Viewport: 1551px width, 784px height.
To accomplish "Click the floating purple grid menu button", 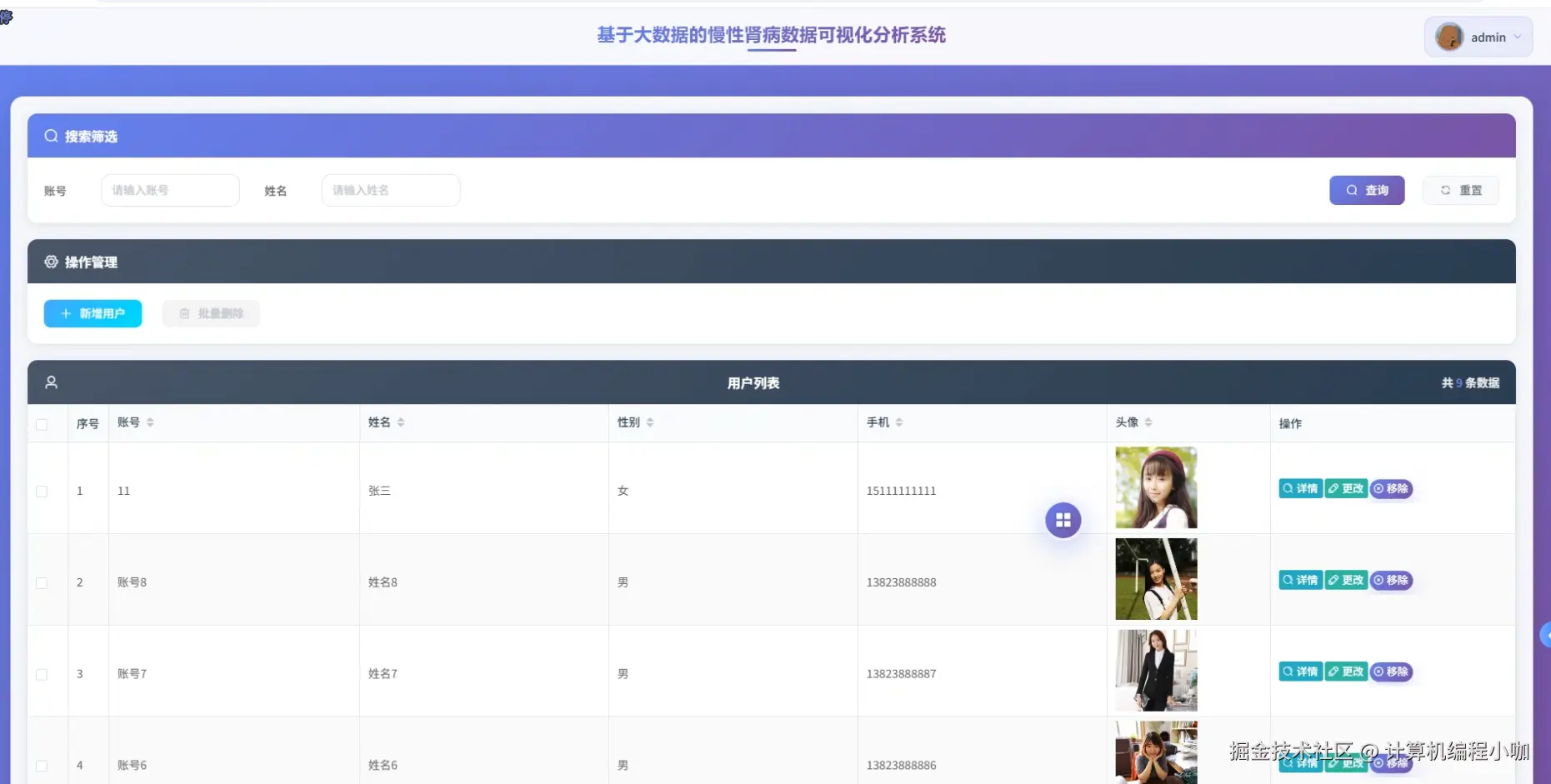I will point(1063,521).
